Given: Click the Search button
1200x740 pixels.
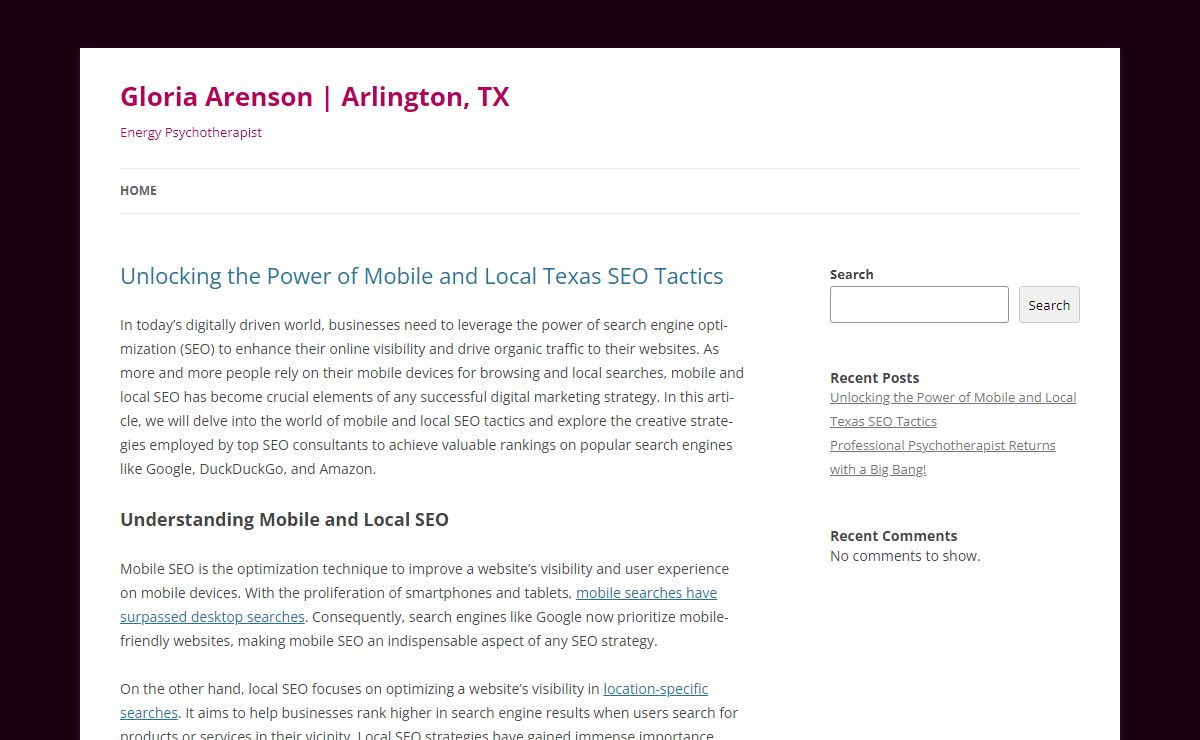Looking at the screenshot, I should click(x=1049, y=305).
